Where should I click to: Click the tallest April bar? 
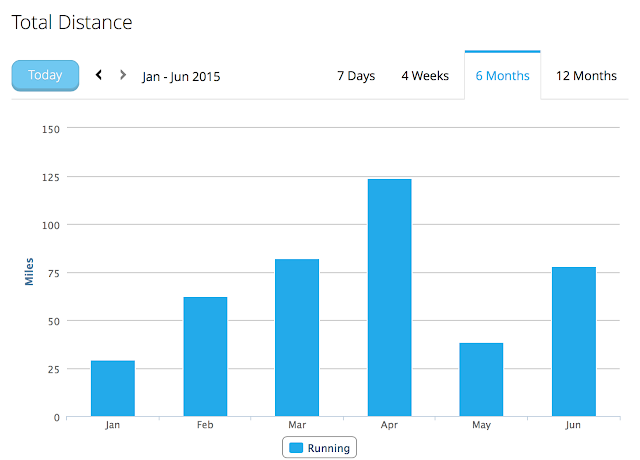click(x=389, y=298)
